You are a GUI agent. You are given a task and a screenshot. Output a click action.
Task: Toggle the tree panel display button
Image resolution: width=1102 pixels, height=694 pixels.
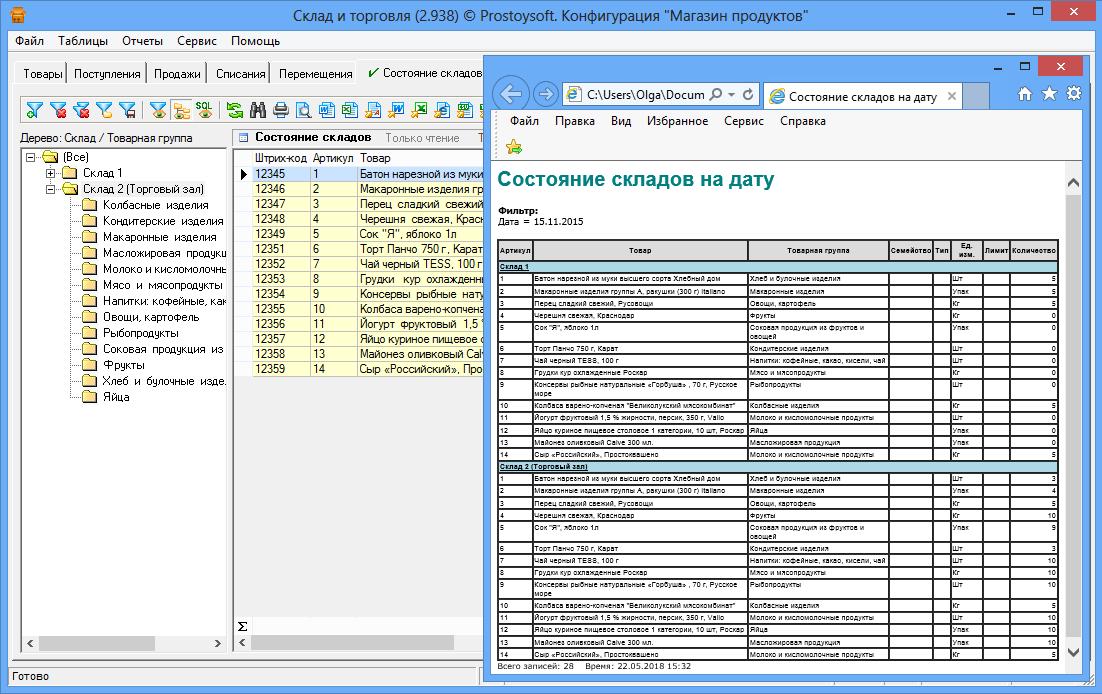tap(181, 110)
